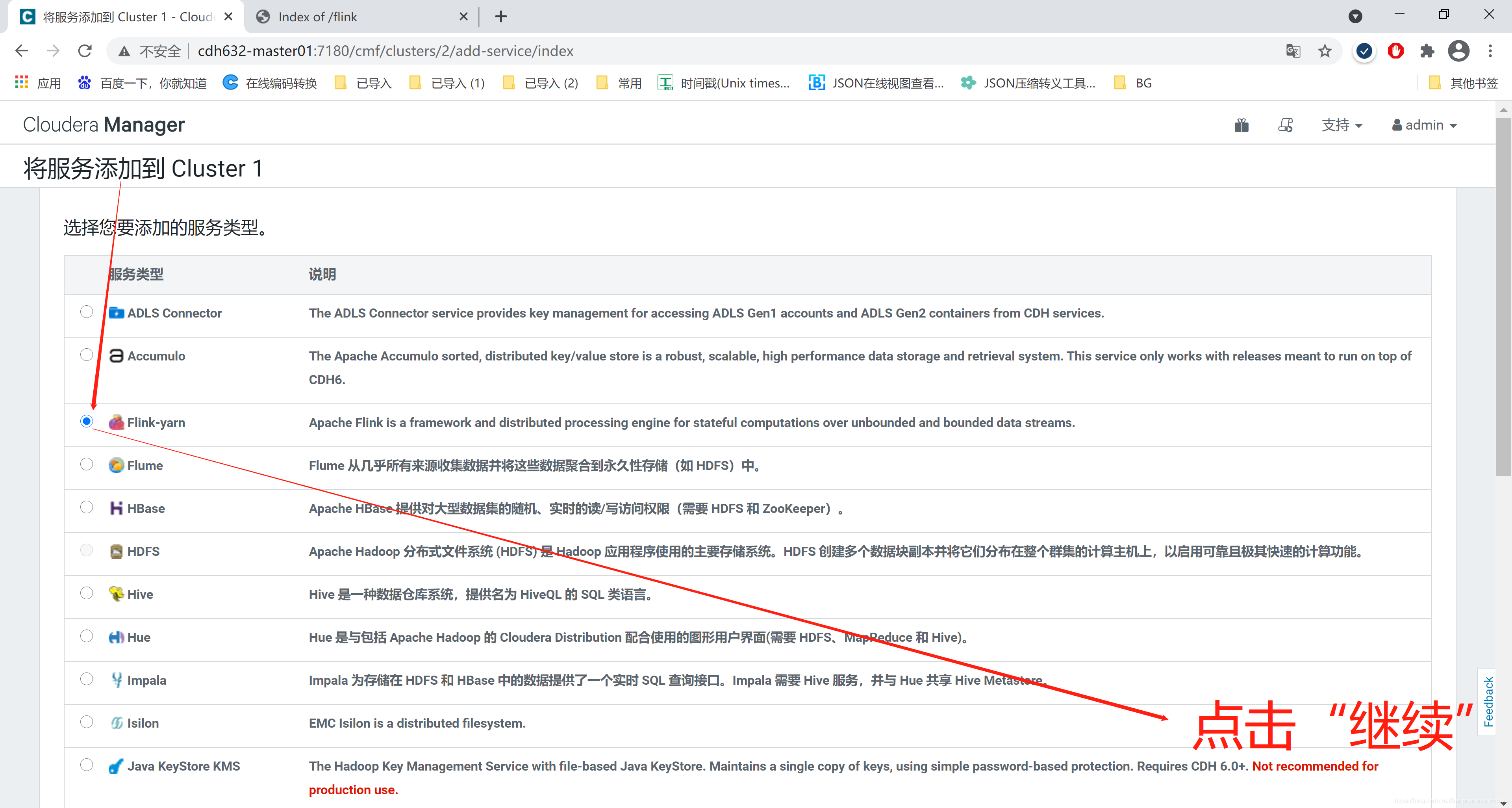Click the Hive bee icon
This screenshot has height=808, width=1512.
116,594
